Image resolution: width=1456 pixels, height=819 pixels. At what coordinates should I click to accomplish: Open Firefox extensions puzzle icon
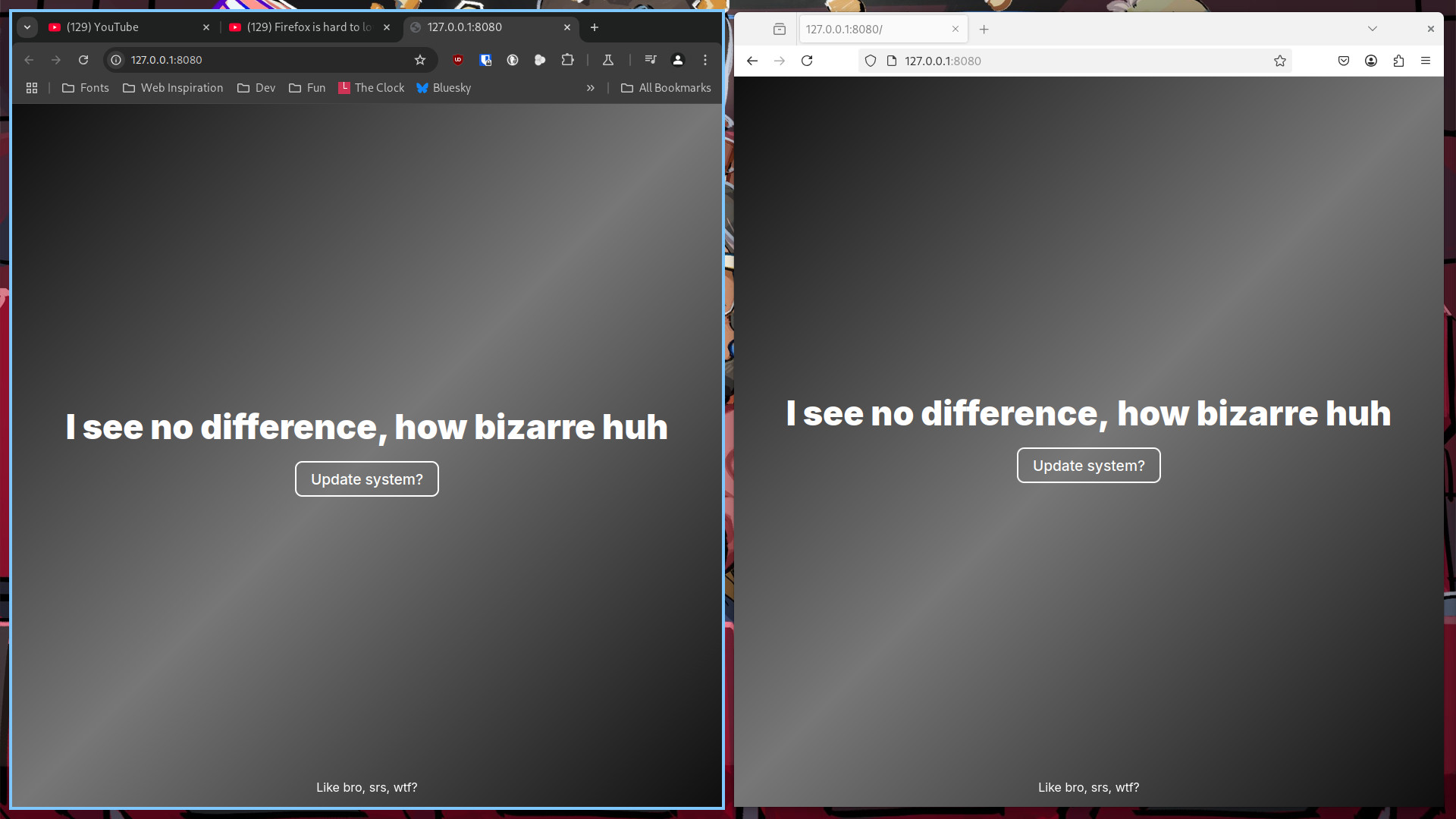[1398, 61]
